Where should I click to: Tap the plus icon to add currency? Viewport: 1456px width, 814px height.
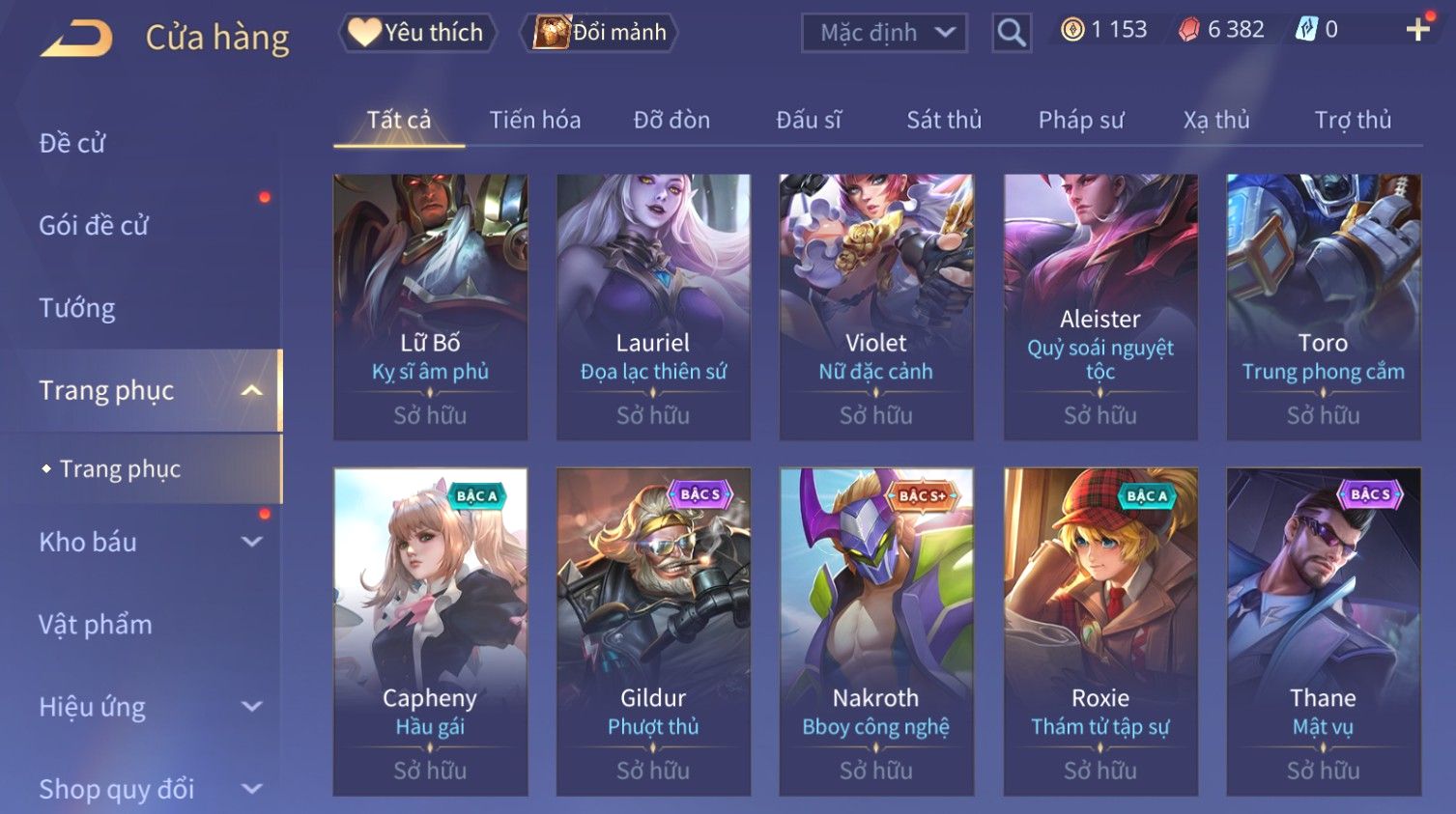tap(1417, 30)
